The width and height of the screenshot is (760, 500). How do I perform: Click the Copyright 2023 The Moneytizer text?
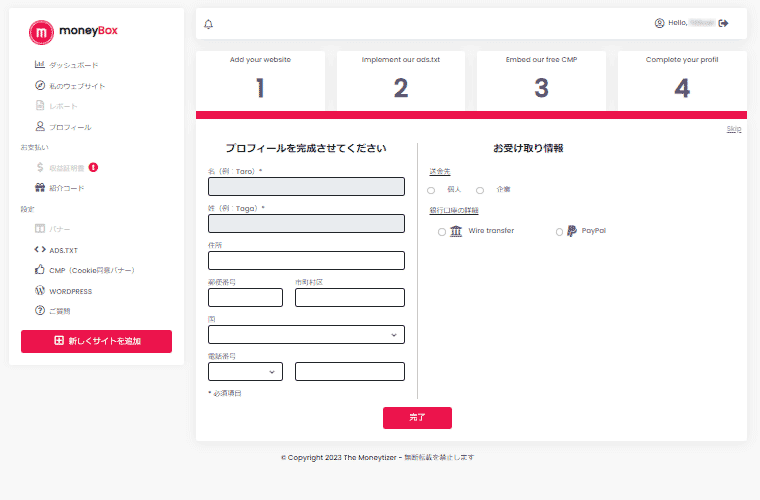pos(378,457)
